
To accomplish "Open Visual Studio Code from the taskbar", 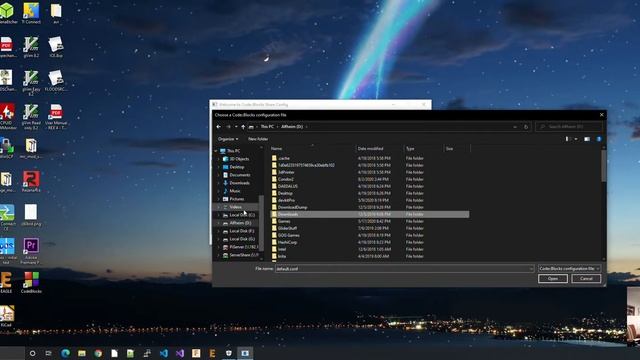I will [x=163, y=353].
